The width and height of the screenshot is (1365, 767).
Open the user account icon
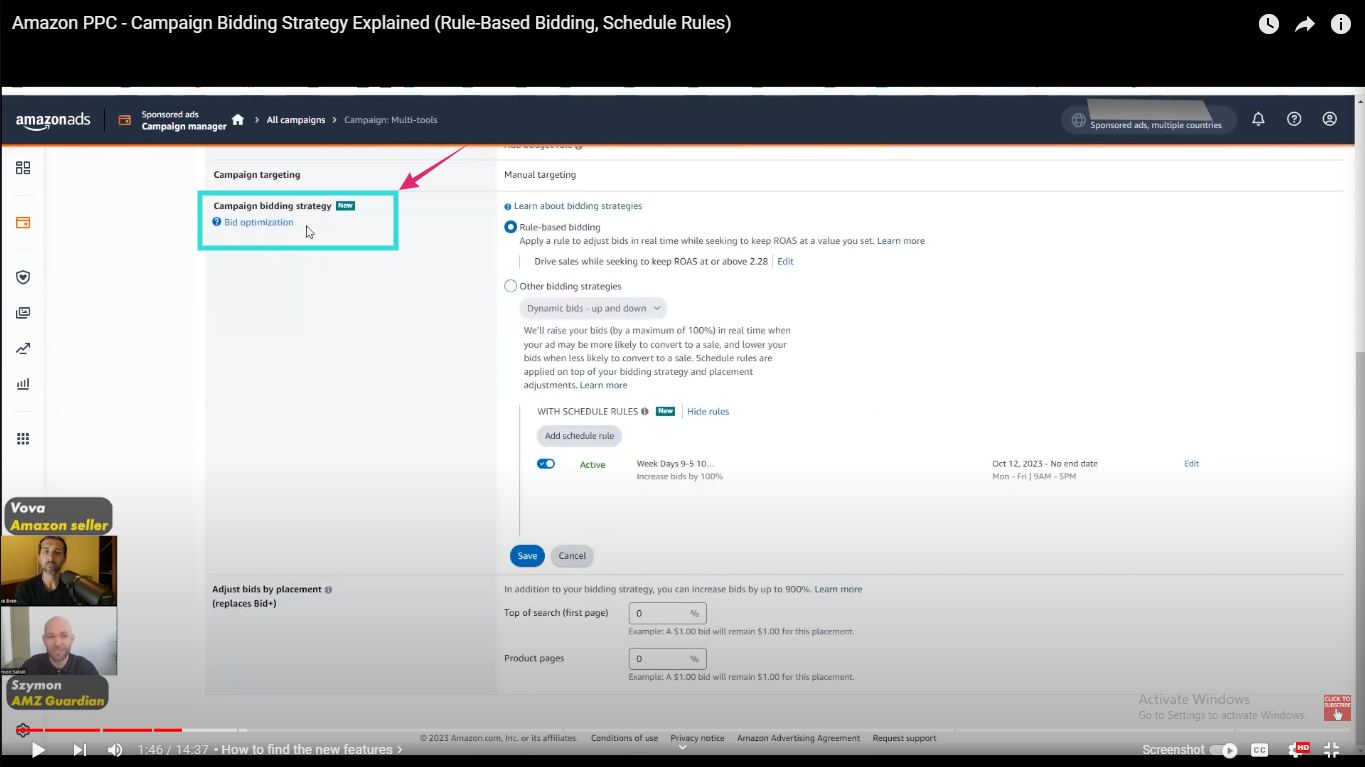1330,119
